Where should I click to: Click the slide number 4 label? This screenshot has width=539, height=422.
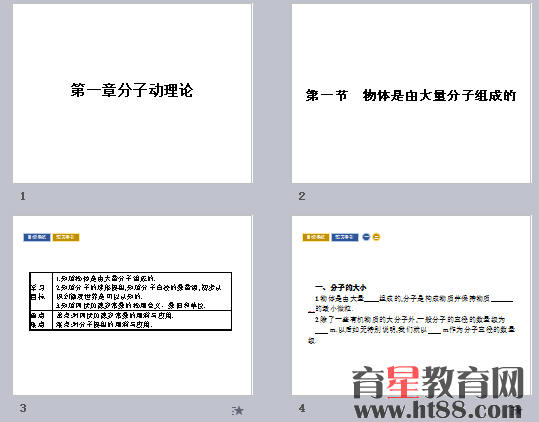point(302,408)
